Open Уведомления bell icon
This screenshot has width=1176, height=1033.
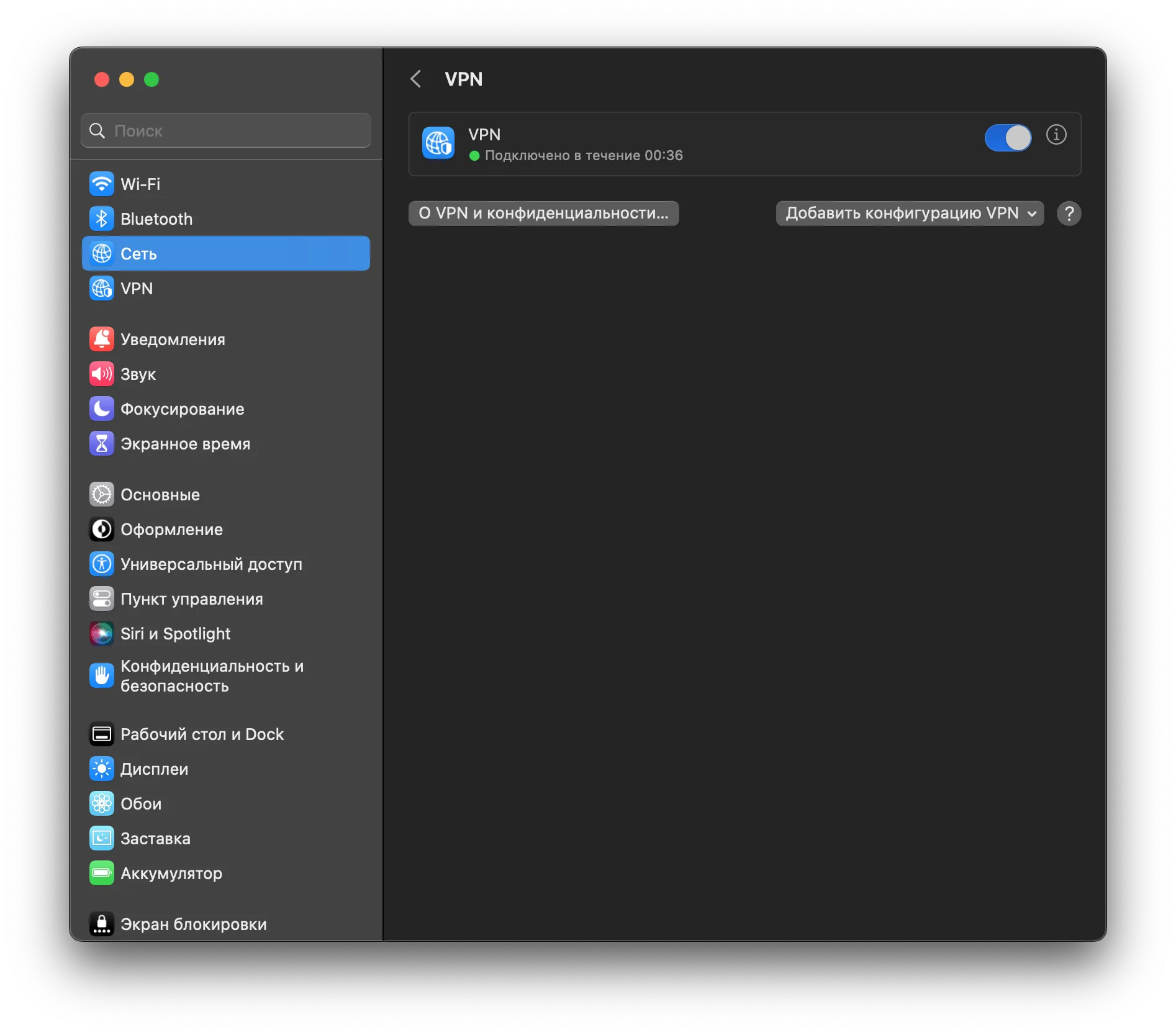(102, 339)
